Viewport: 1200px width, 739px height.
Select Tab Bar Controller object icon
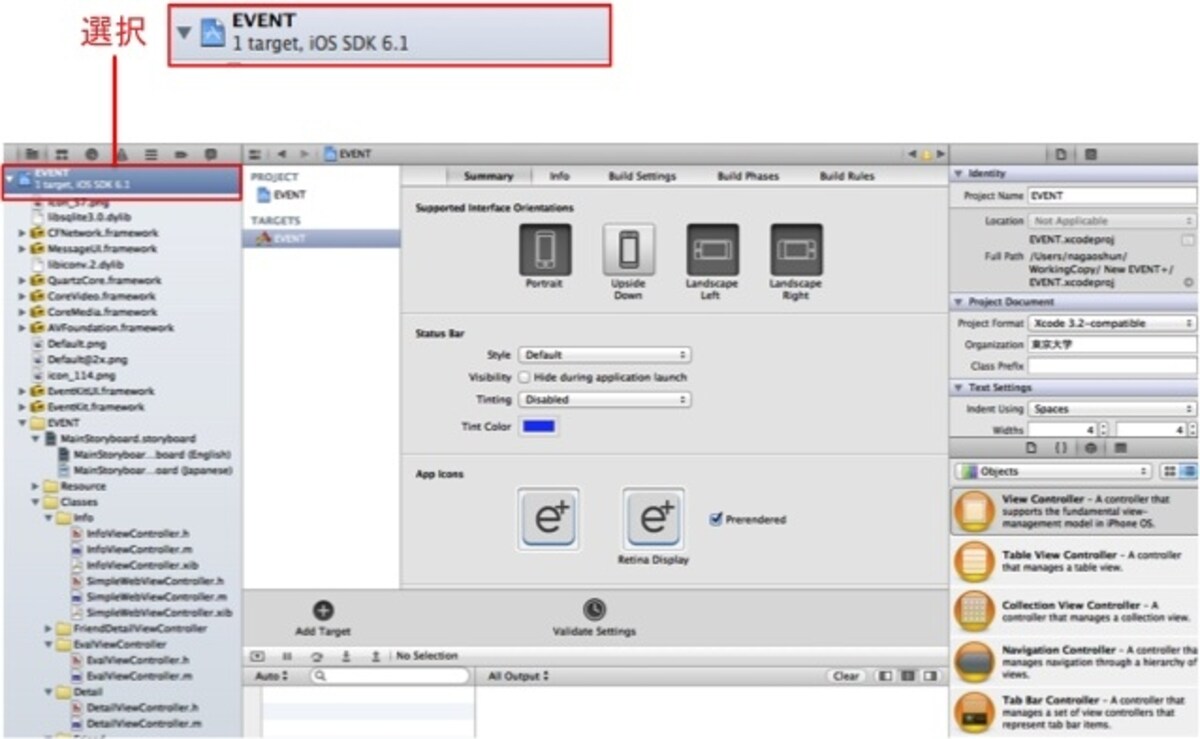point(974,710)
